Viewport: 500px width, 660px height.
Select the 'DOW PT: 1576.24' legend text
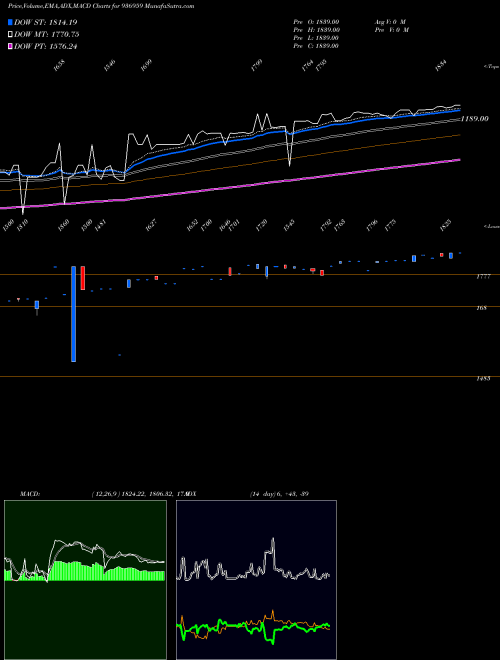[45, 47]
